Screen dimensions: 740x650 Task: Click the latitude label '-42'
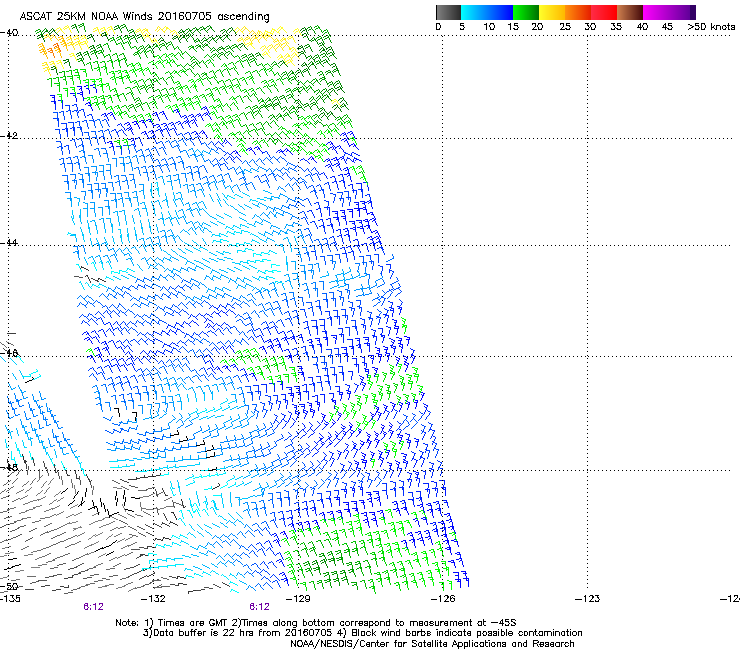[x=9, y=136]
